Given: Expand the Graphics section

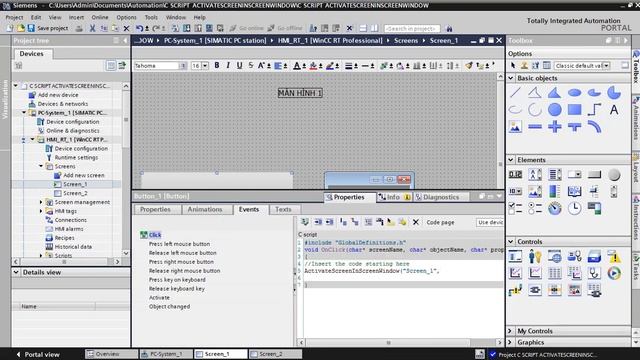Looking at the screenshot, I should [511, 342].
